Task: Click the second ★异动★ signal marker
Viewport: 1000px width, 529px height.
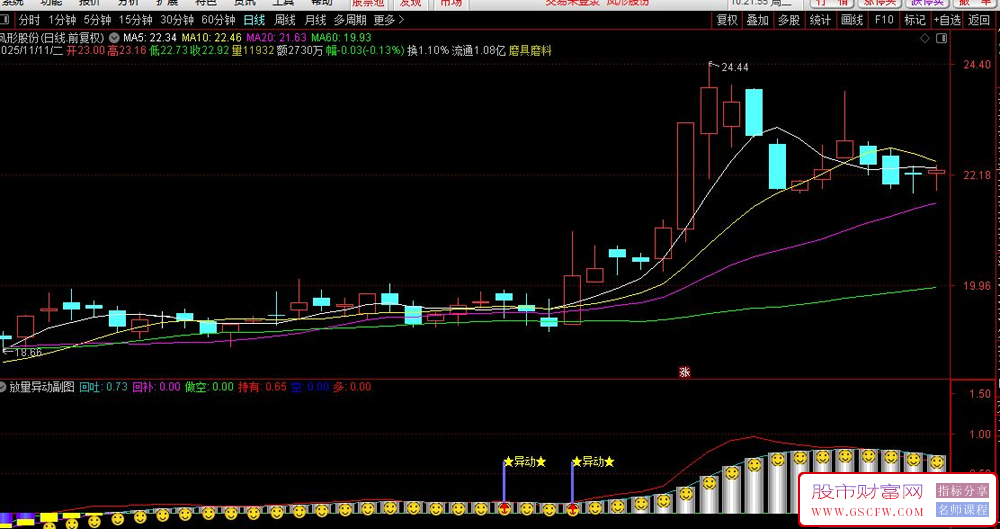Action: coord(592,461)
